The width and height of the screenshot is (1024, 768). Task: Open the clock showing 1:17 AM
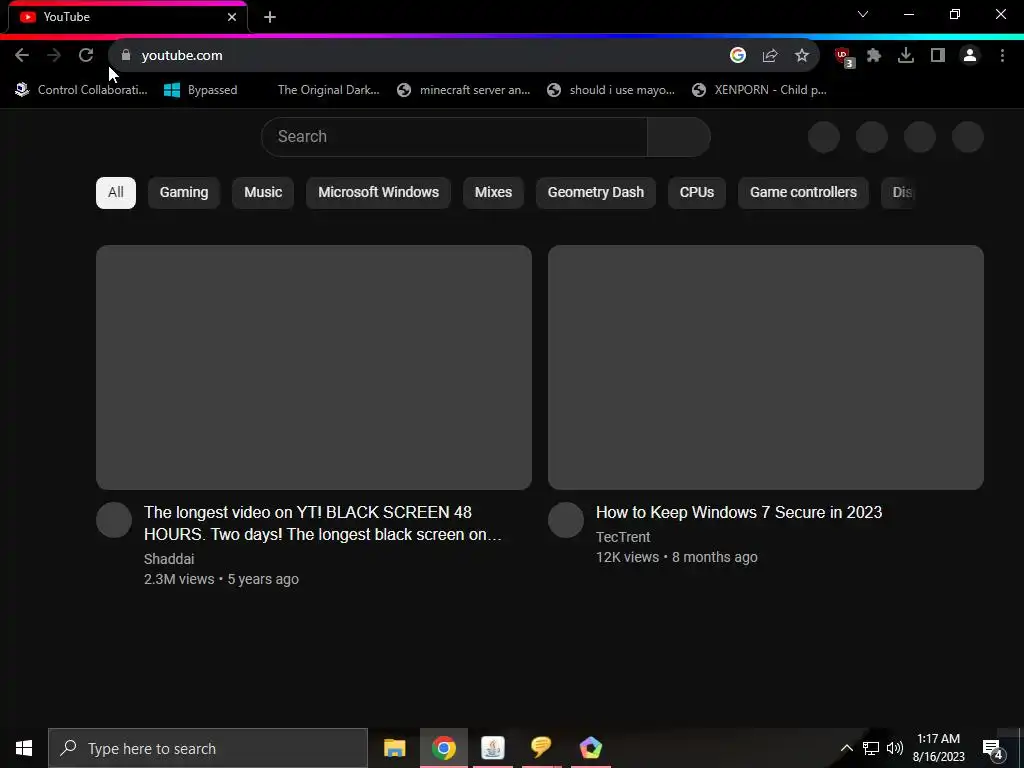938,748
